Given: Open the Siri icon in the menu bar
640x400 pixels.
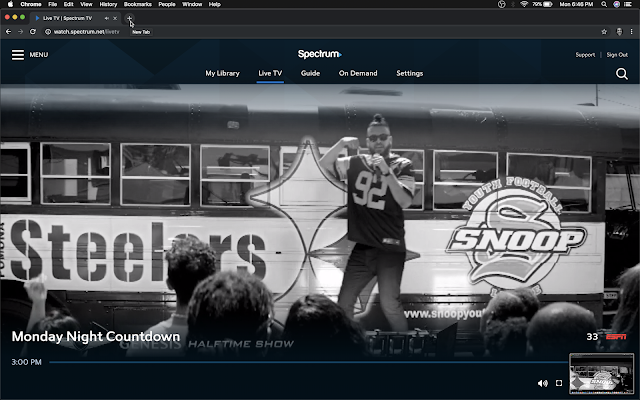Looking at the screenshot, I should [616, 4].
